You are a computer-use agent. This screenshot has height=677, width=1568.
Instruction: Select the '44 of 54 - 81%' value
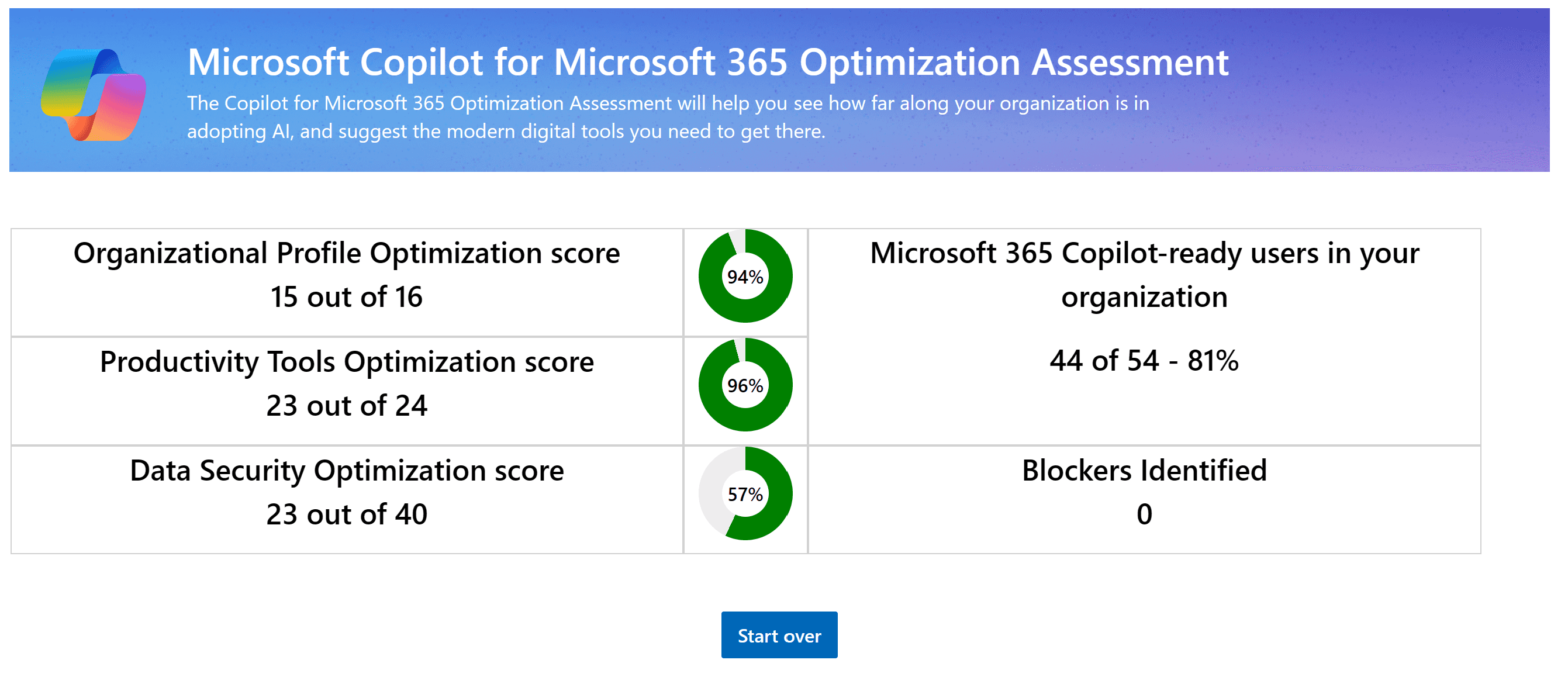(x=1144, y=360)
